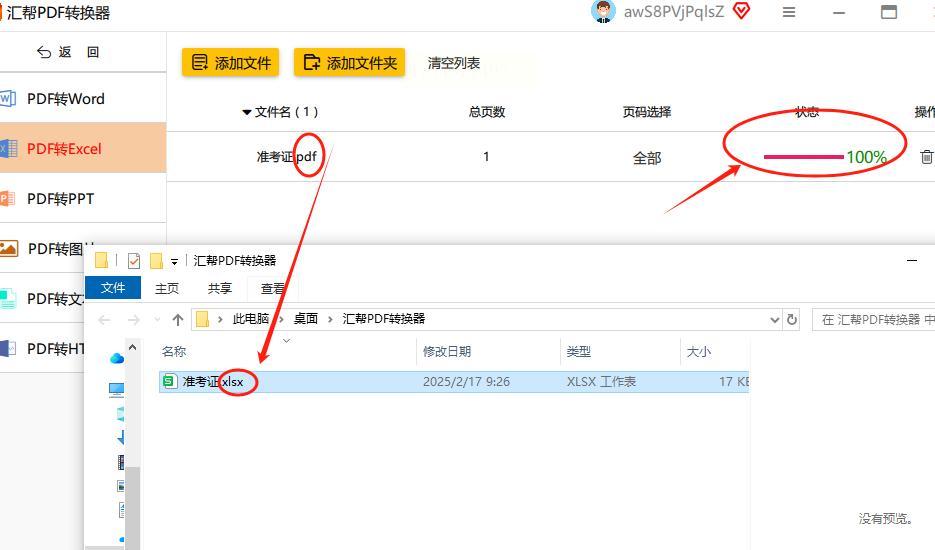Click the This PC monitor icon in navigation pane
The width and height of the screenshot is (935, 550).
(x=116, y=390)
